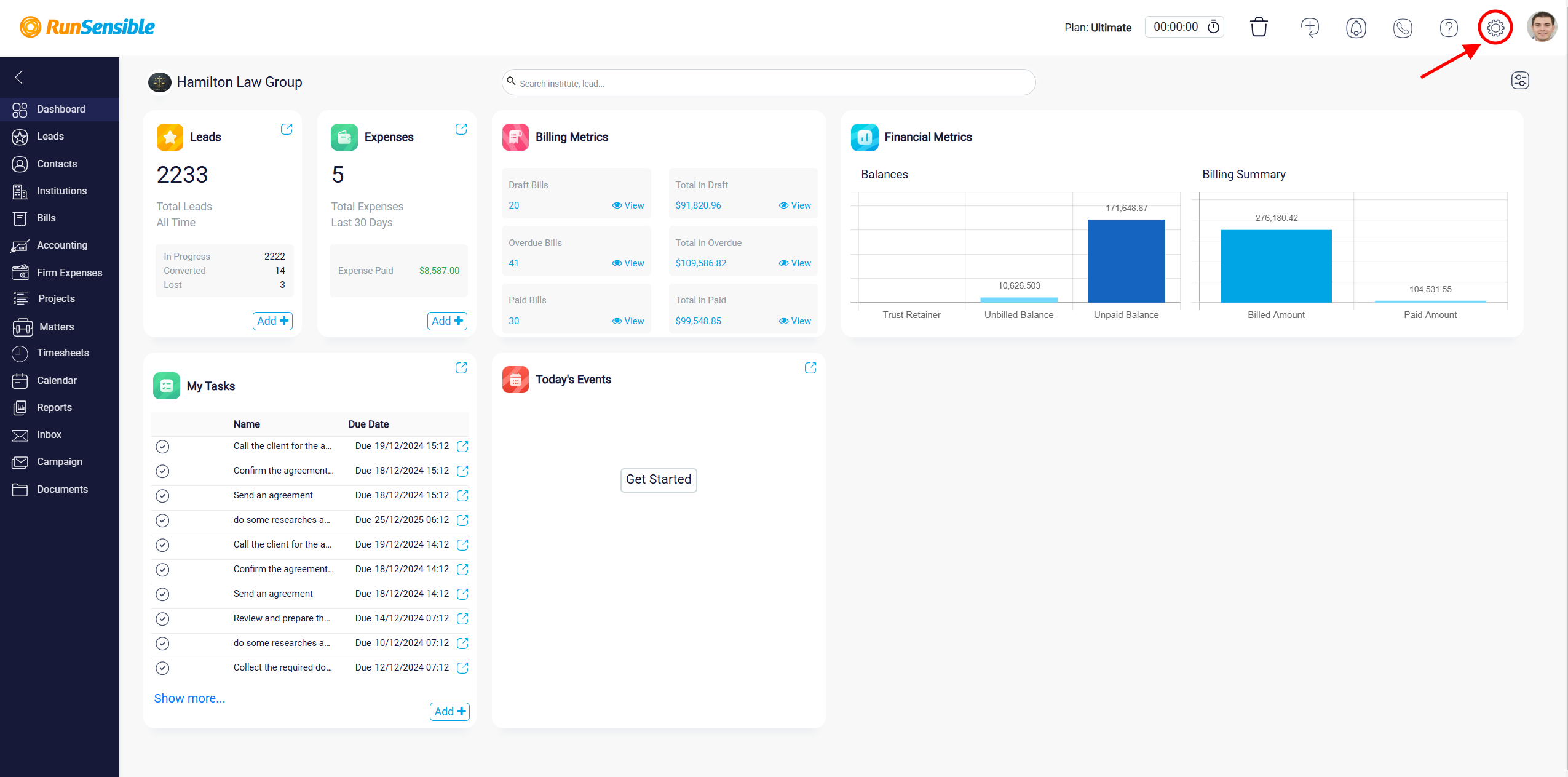Click the Billed Amount chart bar

1276,266
